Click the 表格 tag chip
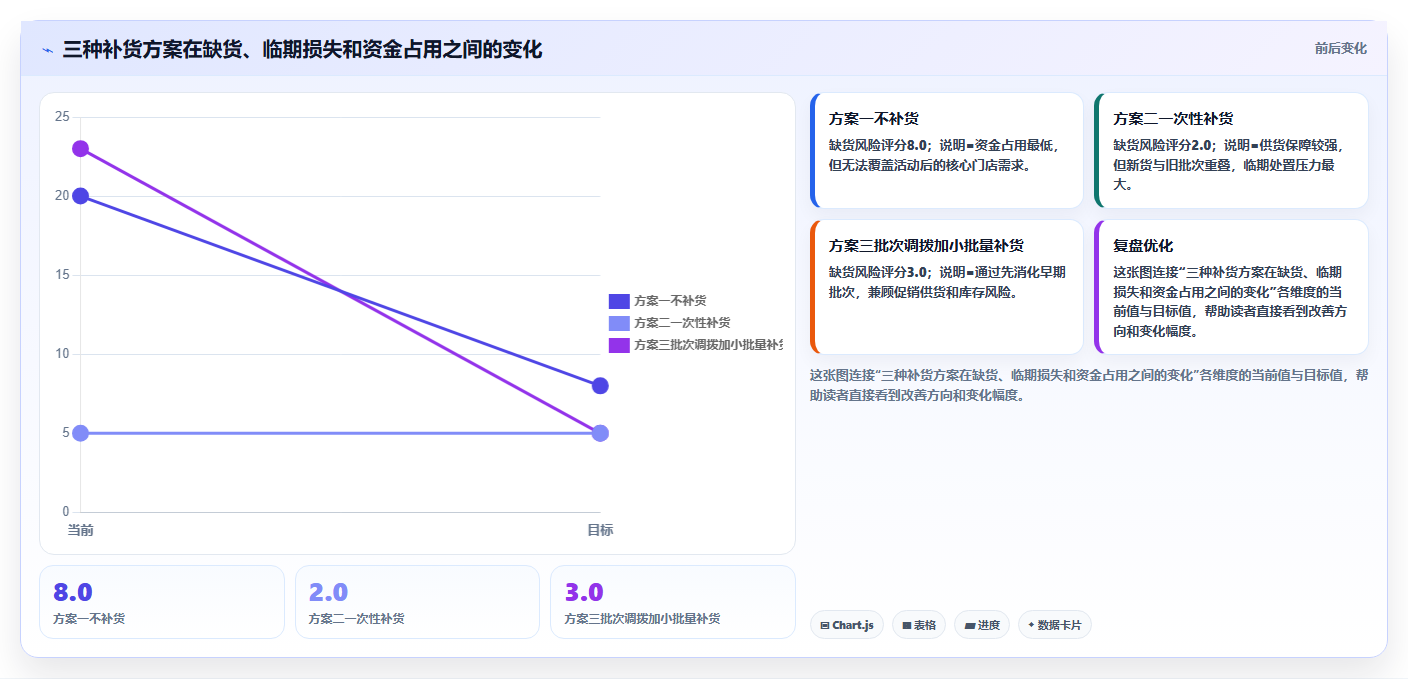The image size is (1408, 679). tap(919, 625)
